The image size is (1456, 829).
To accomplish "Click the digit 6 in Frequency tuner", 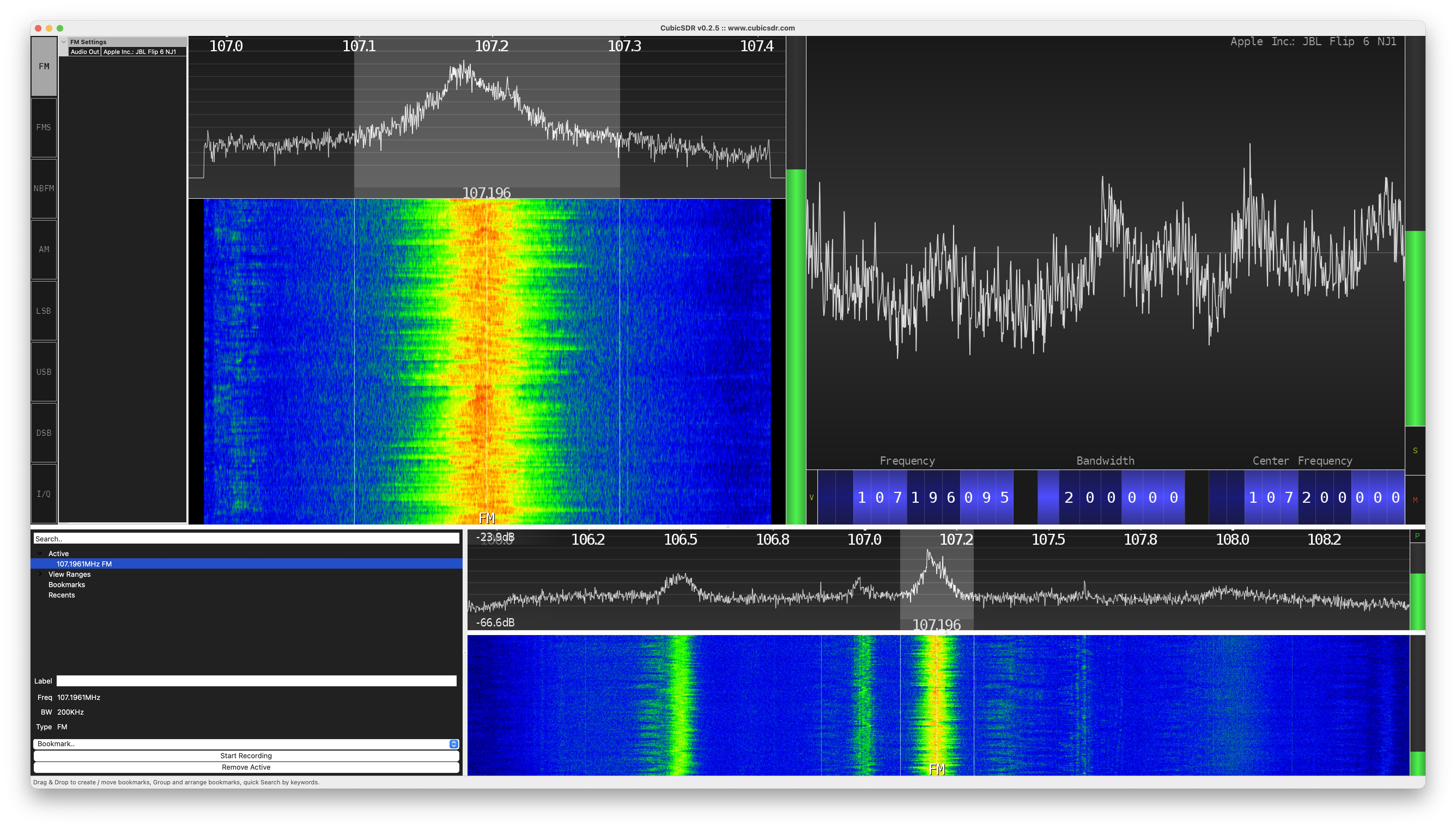I will tap(950, 497).
